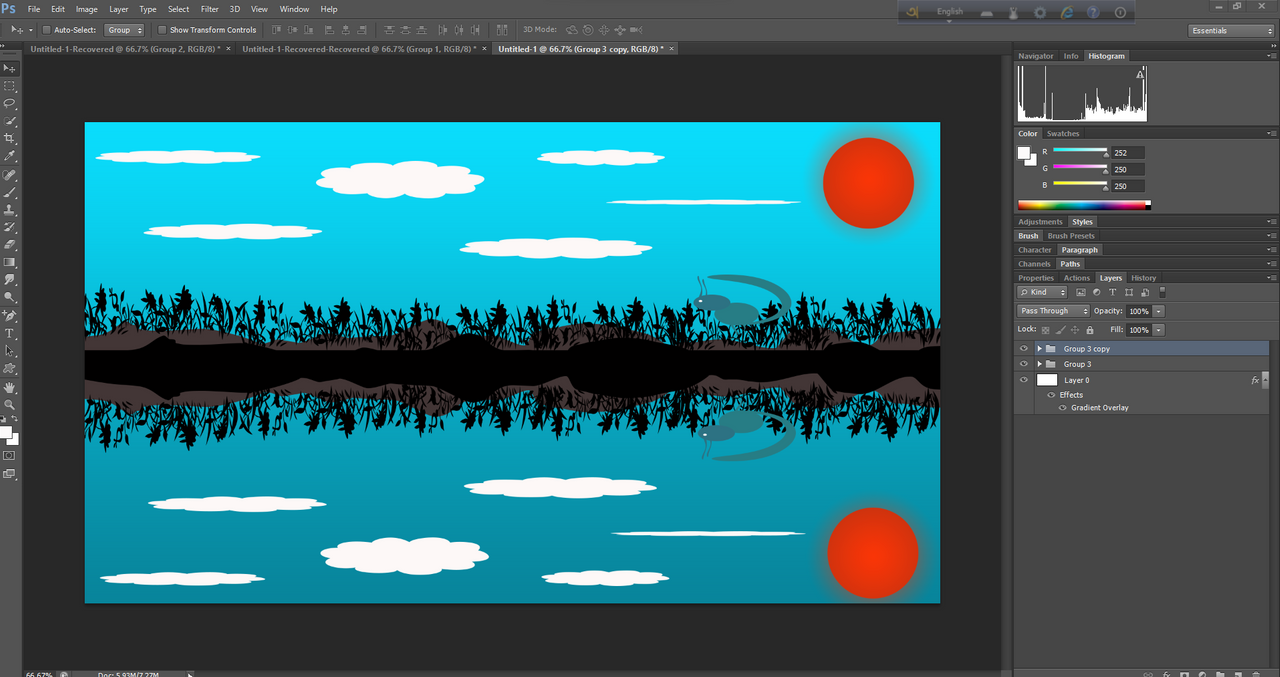Toggle Gradient Overlay effect visibility

1063,408
